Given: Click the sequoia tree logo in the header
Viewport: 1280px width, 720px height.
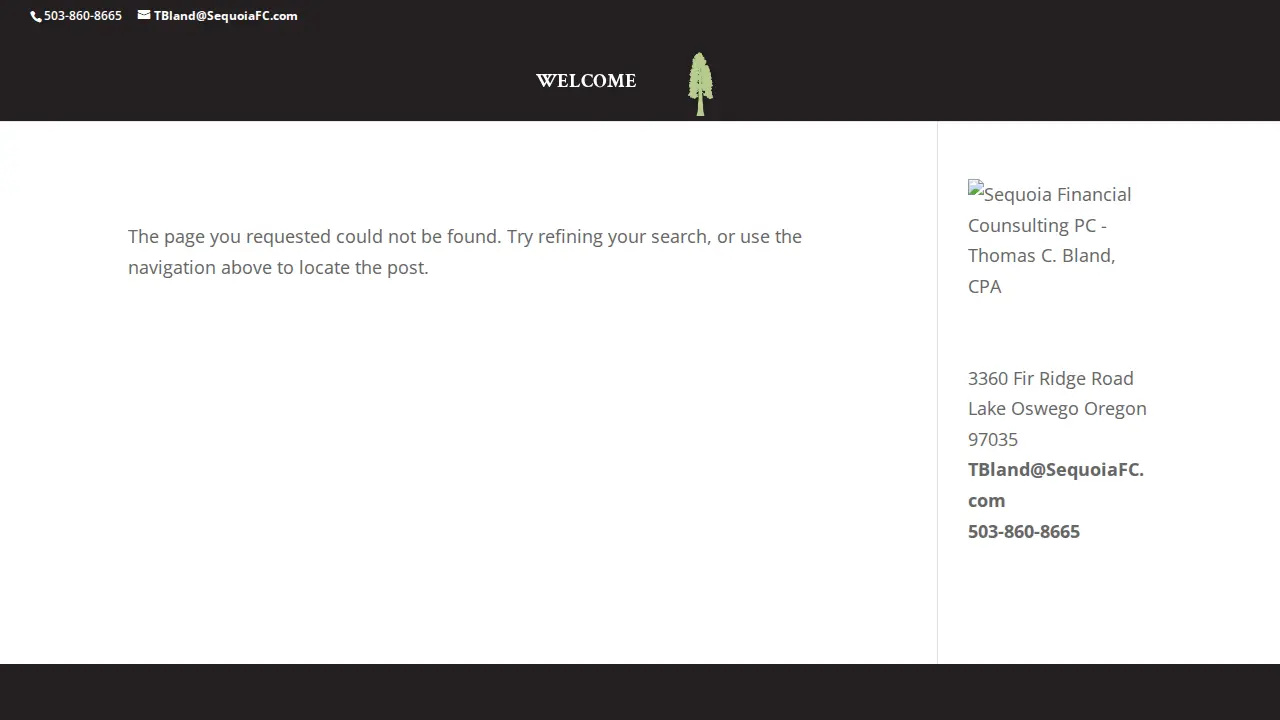Looking at the screenshot, I should point(701,84).
